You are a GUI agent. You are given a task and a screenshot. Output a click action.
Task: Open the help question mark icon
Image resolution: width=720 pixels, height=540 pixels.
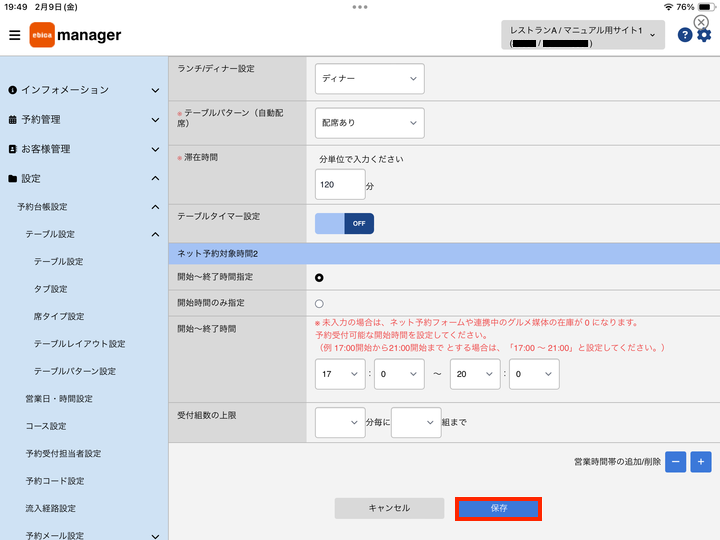tap(685, 35)
